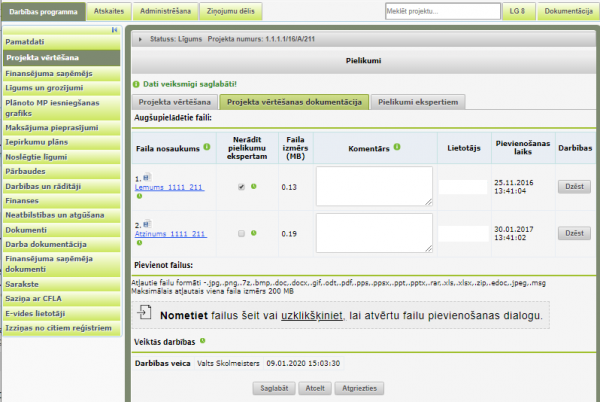
Task: Open Izziņas no citiem reģistriem sidebar item
Action: click(62, 328)
